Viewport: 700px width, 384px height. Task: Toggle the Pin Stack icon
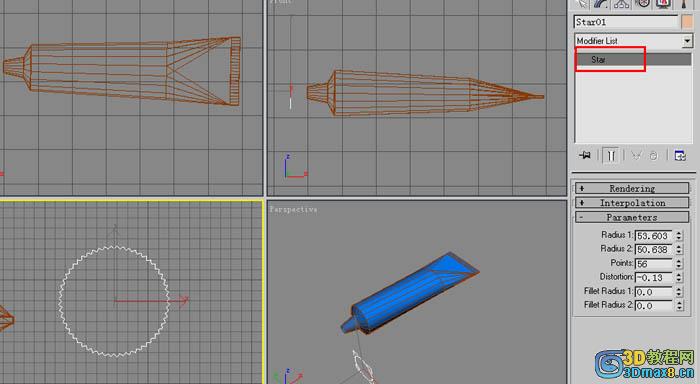pyautogui.click(x=584, y=155)
